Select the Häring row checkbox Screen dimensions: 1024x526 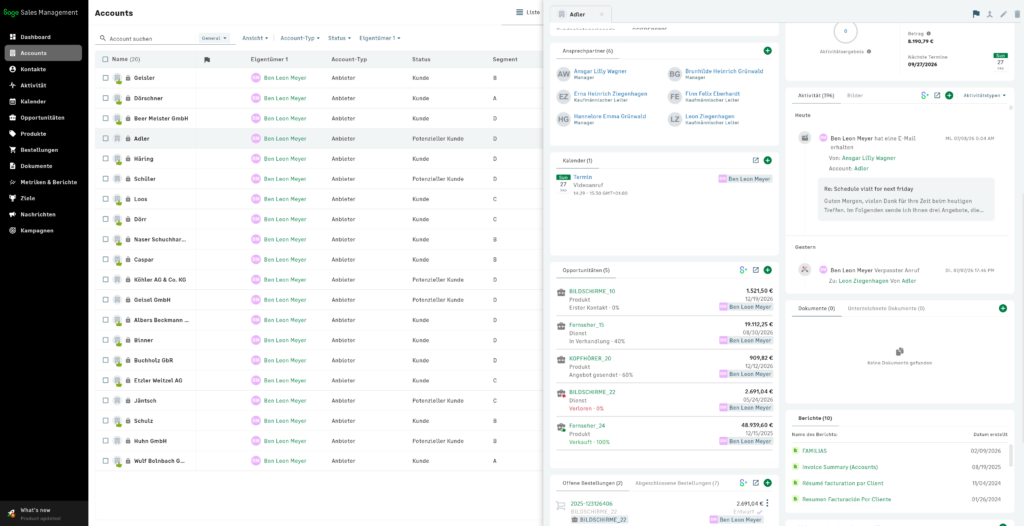coord(106,159)
